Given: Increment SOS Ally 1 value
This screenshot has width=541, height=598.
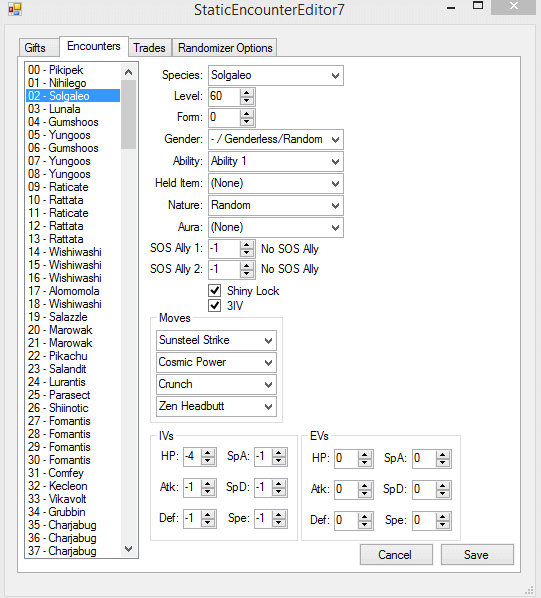Looking at the screenshot, I should pyautogui.click(x=247, y=245).
